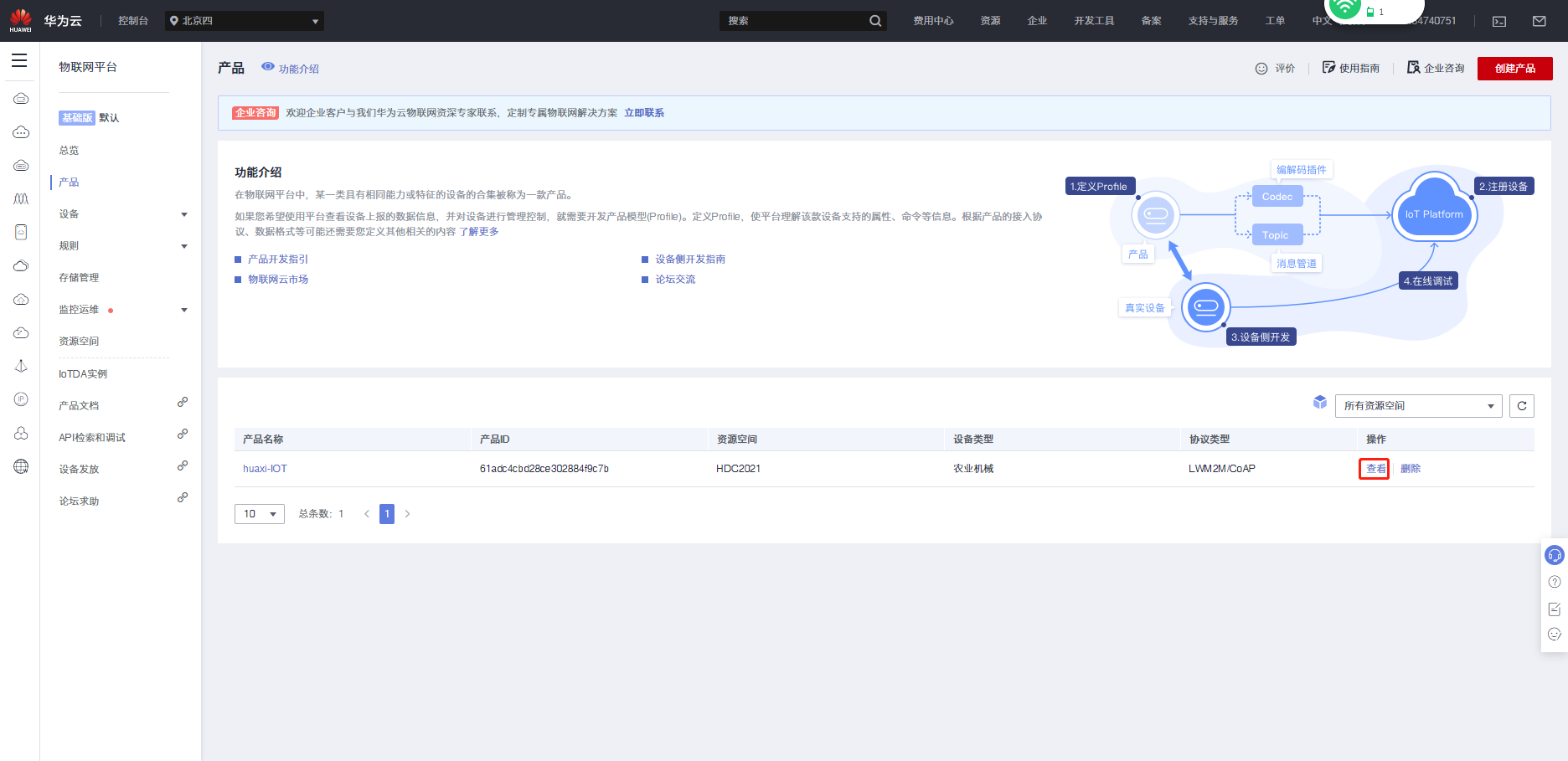Click the external link icon beside 设备发放
This screenshot has width=1568, height=761.
(x=183, y=465)
